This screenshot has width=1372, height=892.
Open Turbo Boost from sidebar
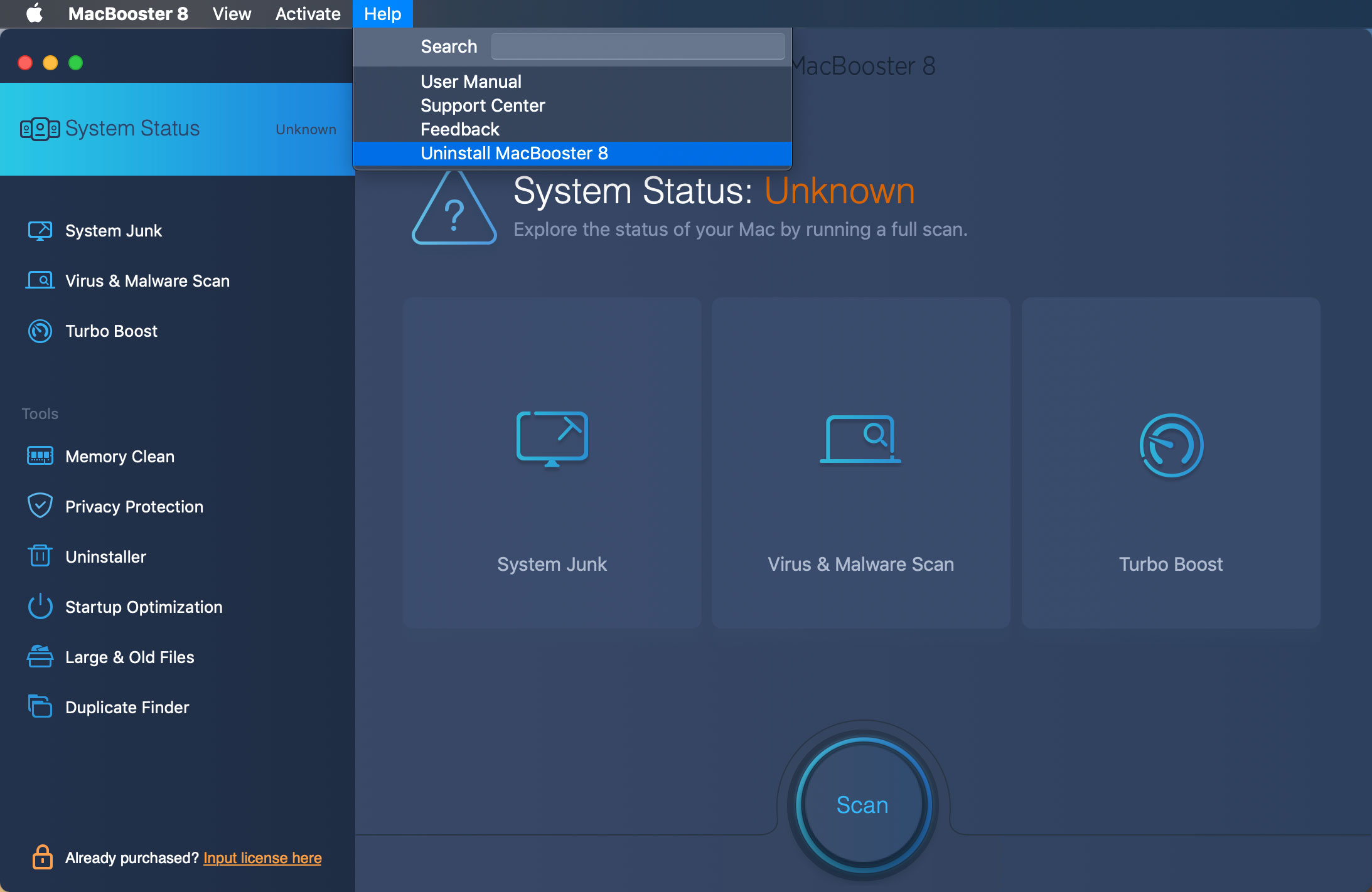tap(111, 331)
